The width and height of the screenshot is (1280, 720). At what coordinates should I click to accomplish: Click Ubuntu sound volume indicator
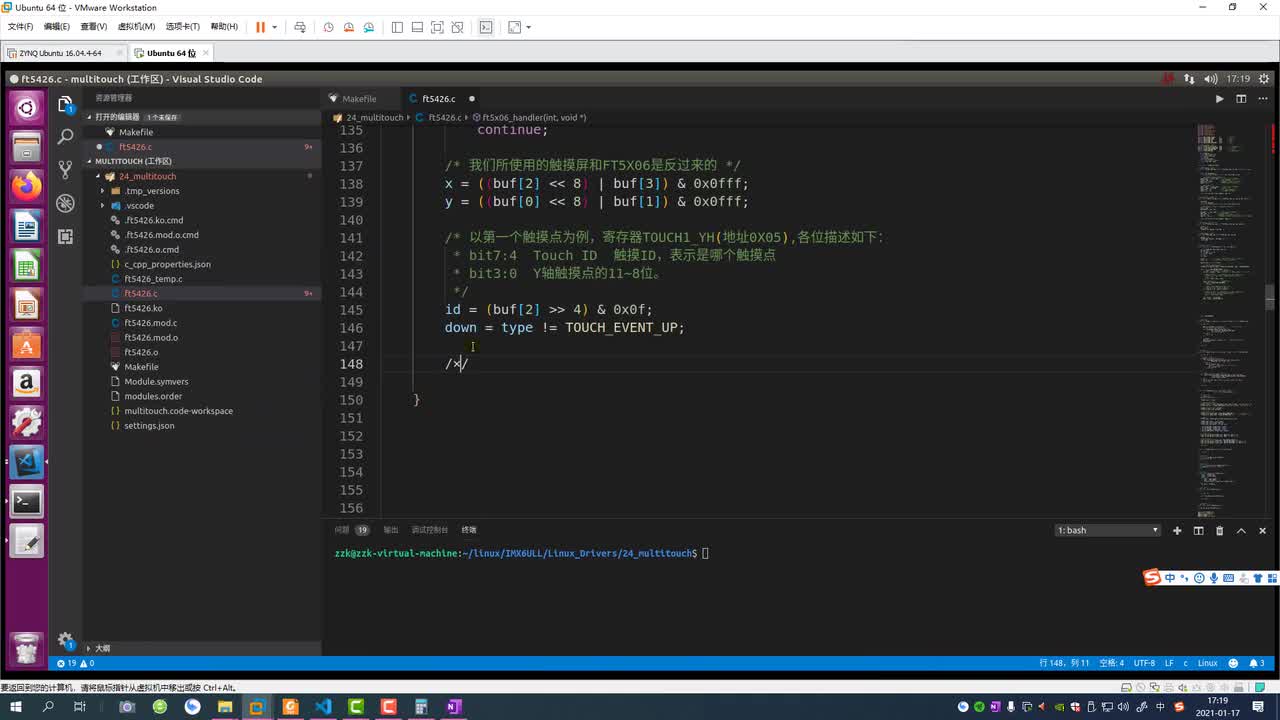[x=1210, y=78]
